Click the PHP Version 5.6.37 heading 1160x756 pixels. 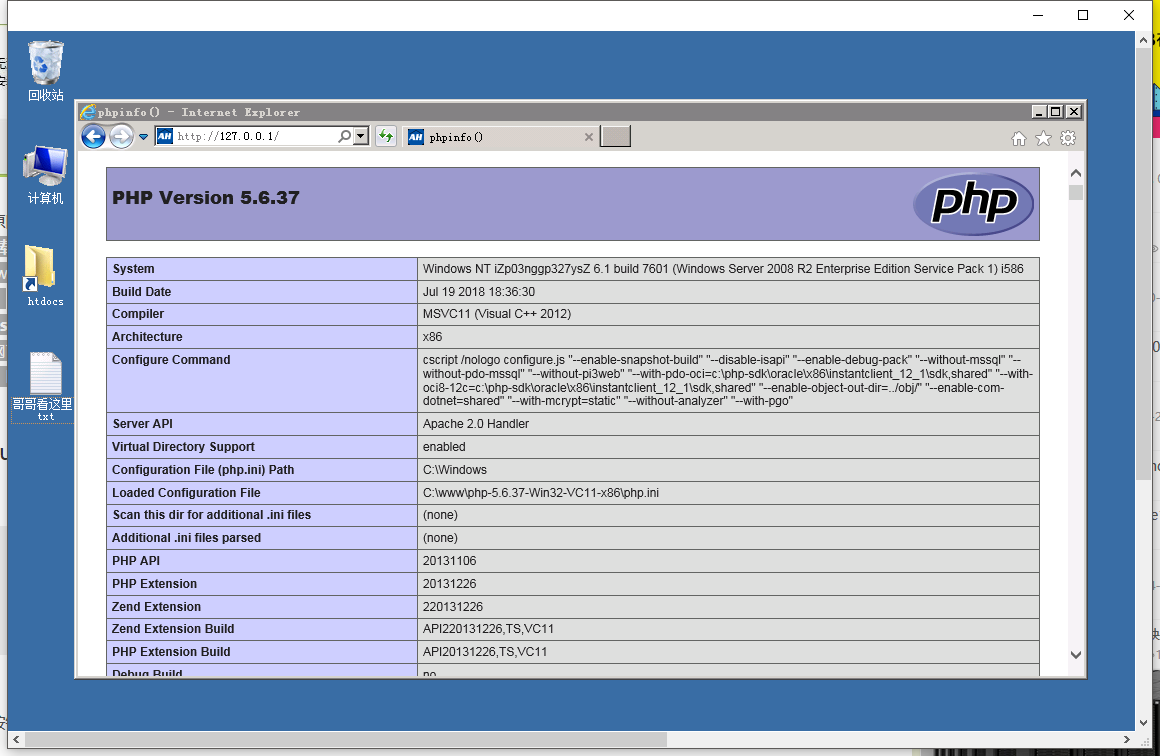pyautogui.click(x=206, y=198)
